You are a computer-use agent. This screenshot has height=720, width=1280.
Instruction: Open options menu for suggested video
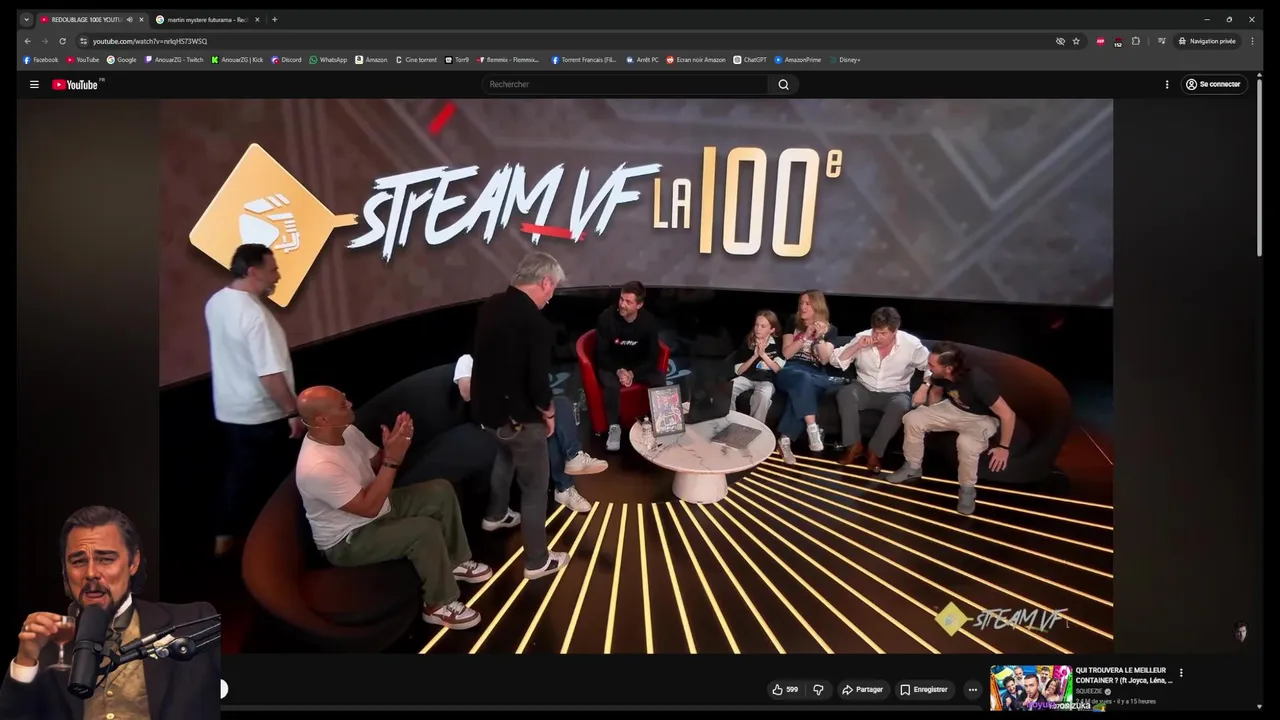click(x=1181, y=673)
